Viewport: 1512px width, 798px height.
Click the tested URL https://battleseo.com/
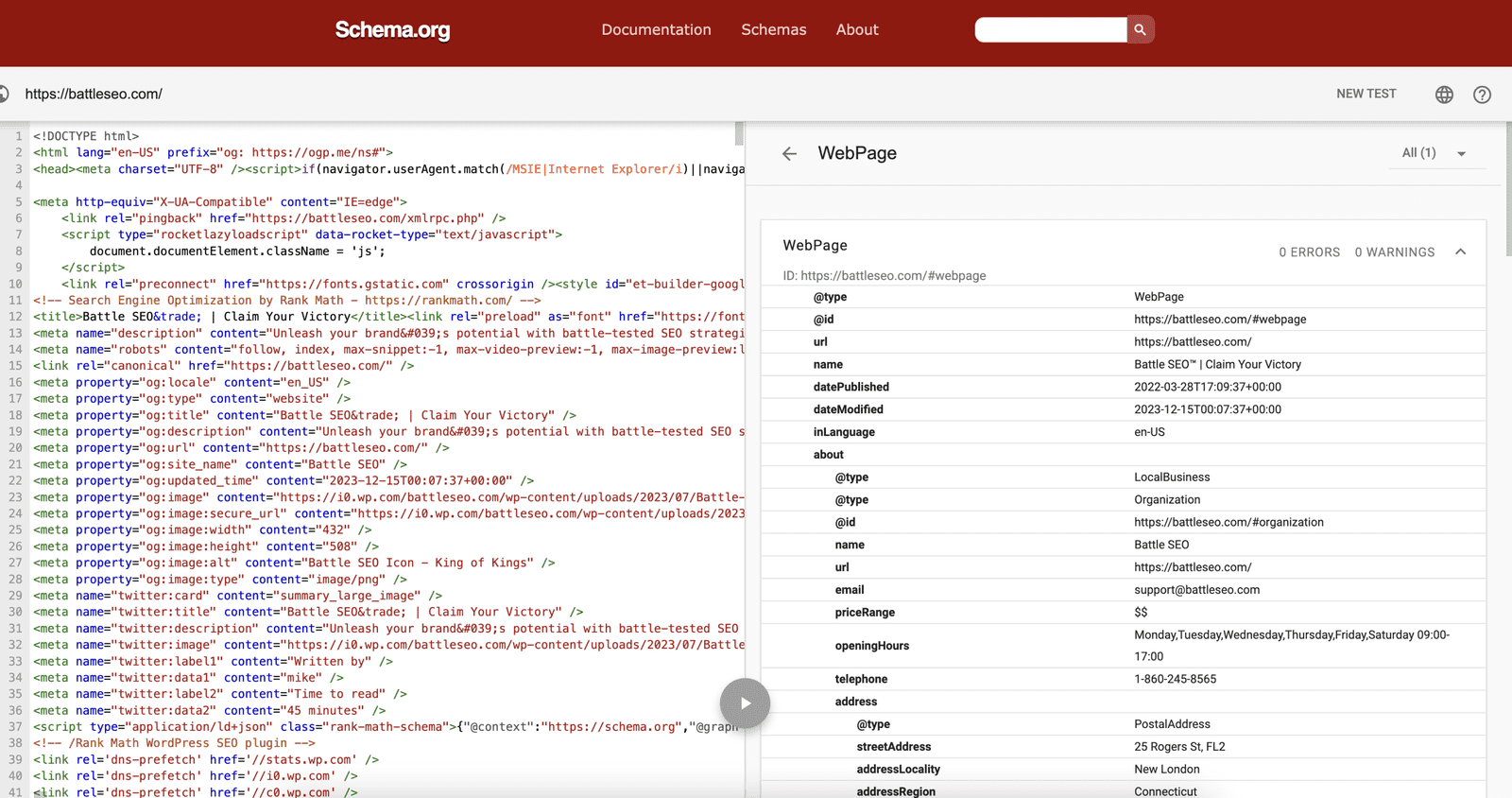[94, 94]
